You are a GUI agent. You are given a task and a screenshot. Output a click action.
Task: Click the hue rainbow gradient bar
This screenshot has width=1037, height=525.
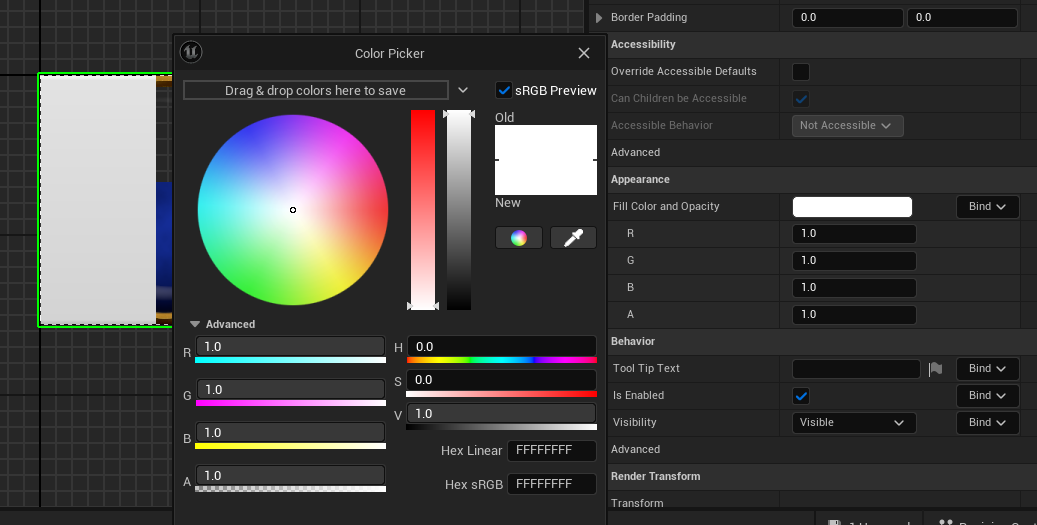pyautogui.click(x=501, y=360)
